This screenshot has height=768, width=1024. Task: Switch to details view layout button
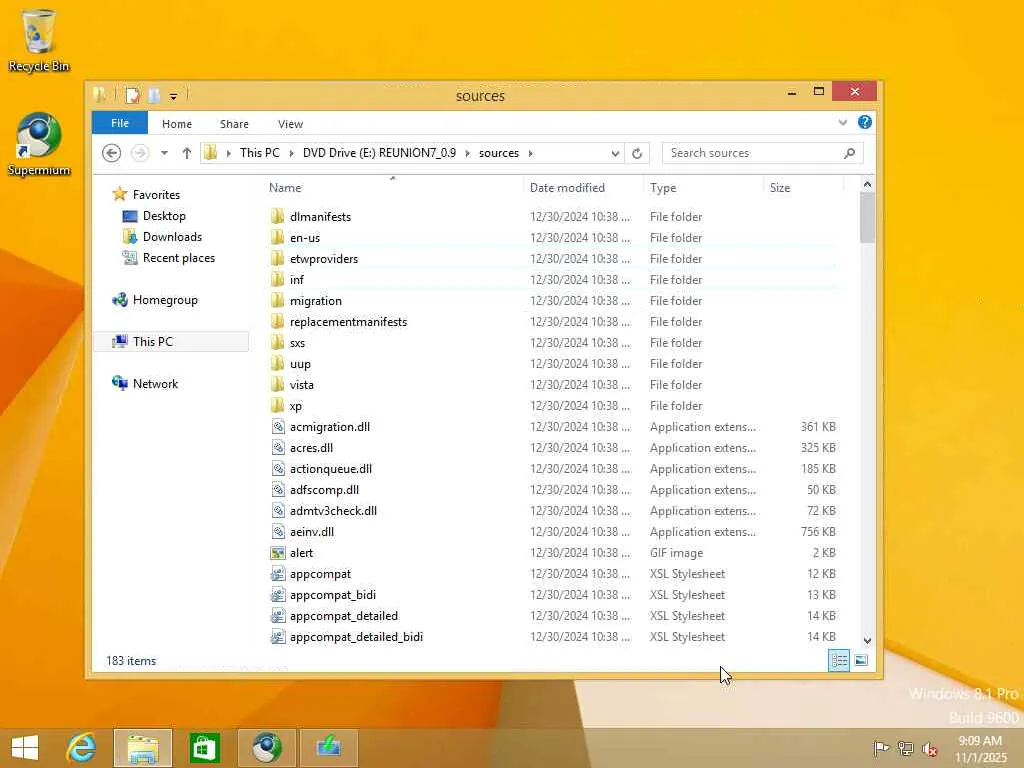(x=839, y=660)
